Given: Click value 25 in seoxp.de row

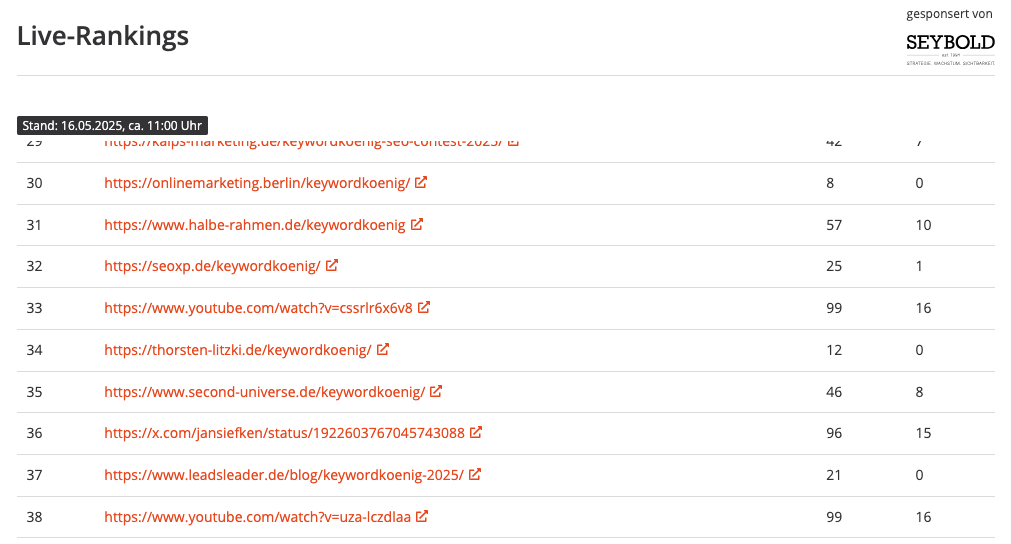Looking at the screenshot, I should point(834,266).
